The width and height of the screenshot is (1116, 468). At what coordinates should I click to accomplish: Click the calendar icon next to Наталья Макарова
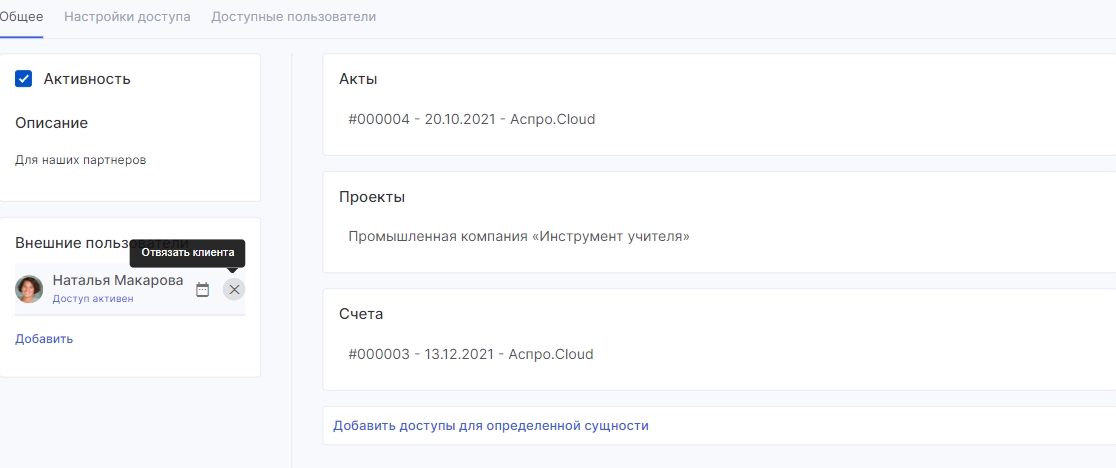pos(203,289)
